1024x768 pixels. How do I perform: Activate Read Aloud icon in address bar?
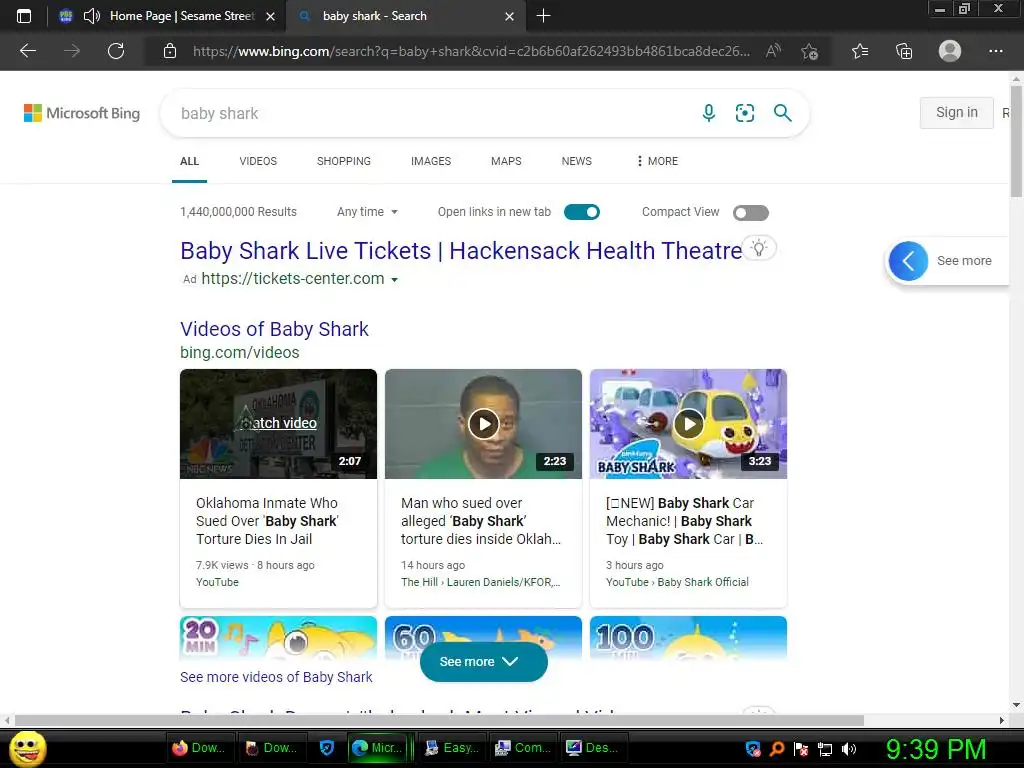pyautogui.click(x=773, y=51)
